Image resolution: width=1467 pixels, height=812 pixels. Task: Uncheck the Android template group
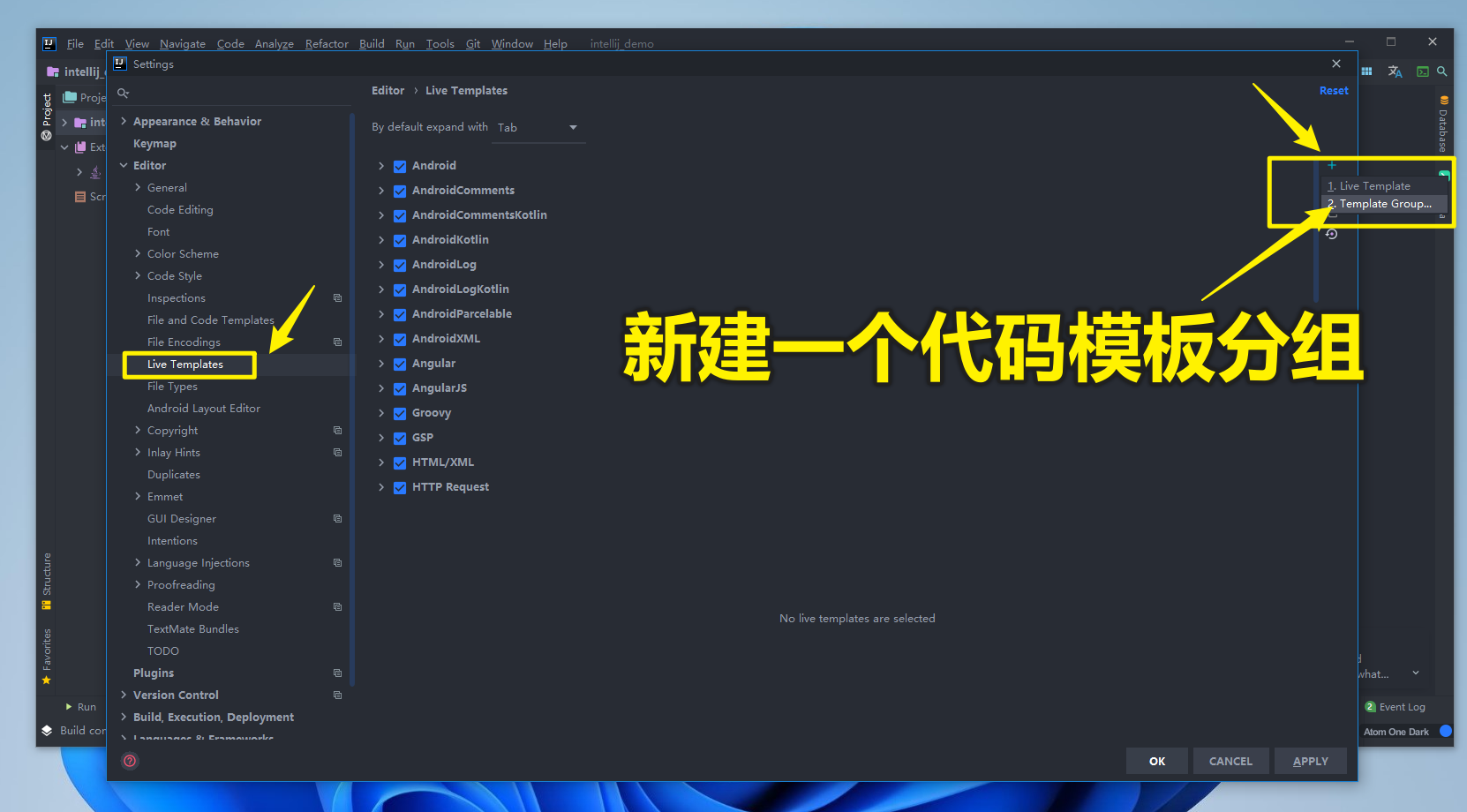pyautogui.click(x=400, y=166)
